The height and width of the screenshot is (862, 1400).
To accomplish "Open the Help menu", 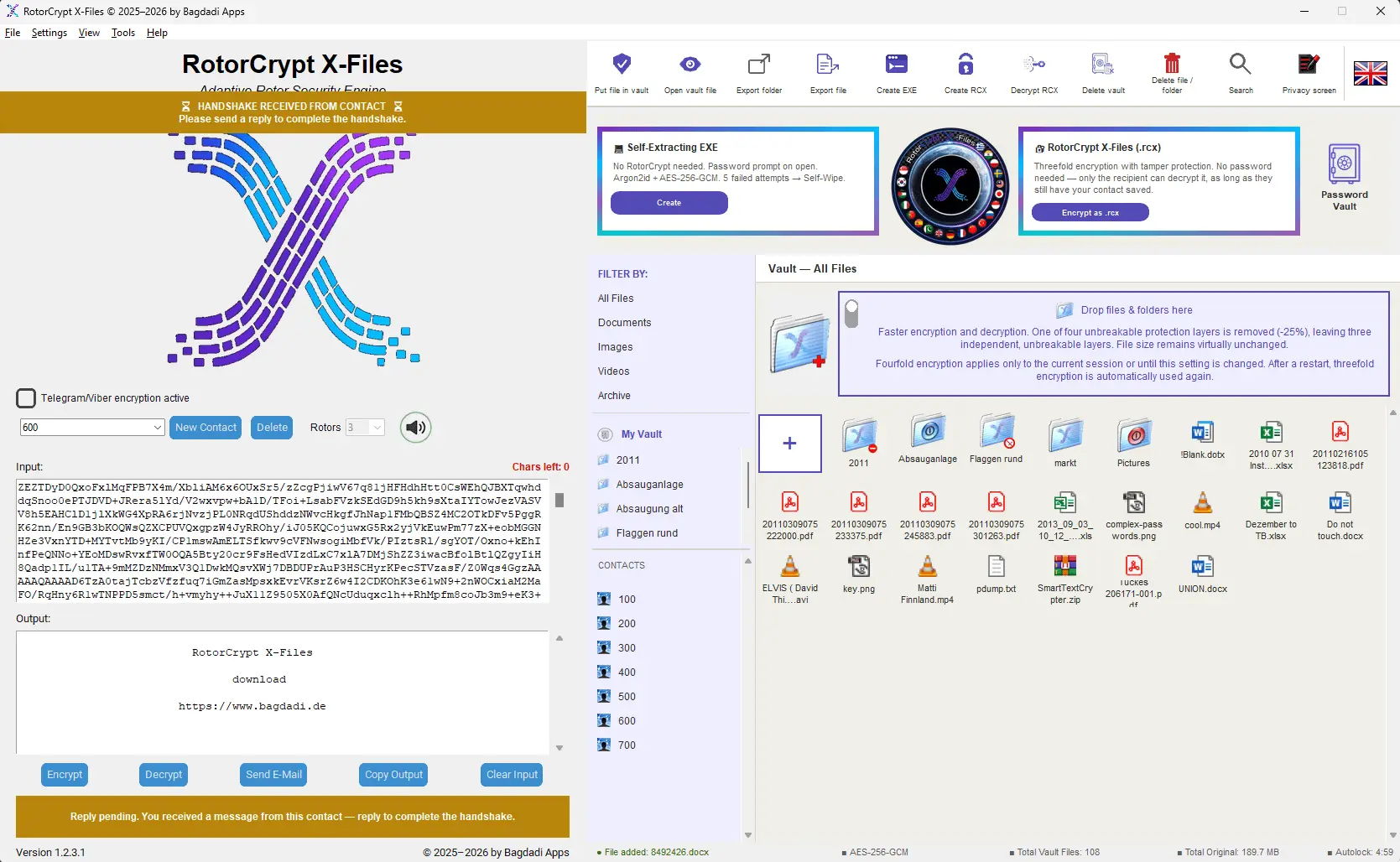I will pos(157,33).
